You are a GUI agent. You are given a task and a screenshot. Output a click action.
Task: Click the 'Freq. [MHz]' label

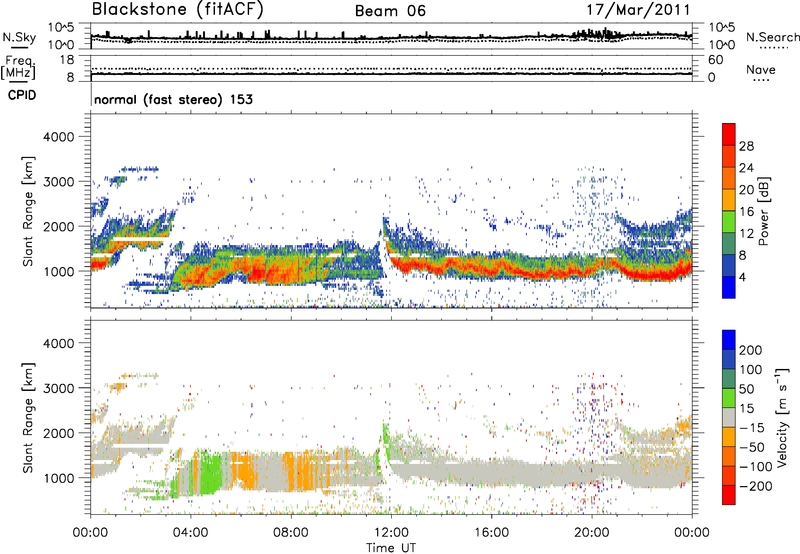(19, 67)
